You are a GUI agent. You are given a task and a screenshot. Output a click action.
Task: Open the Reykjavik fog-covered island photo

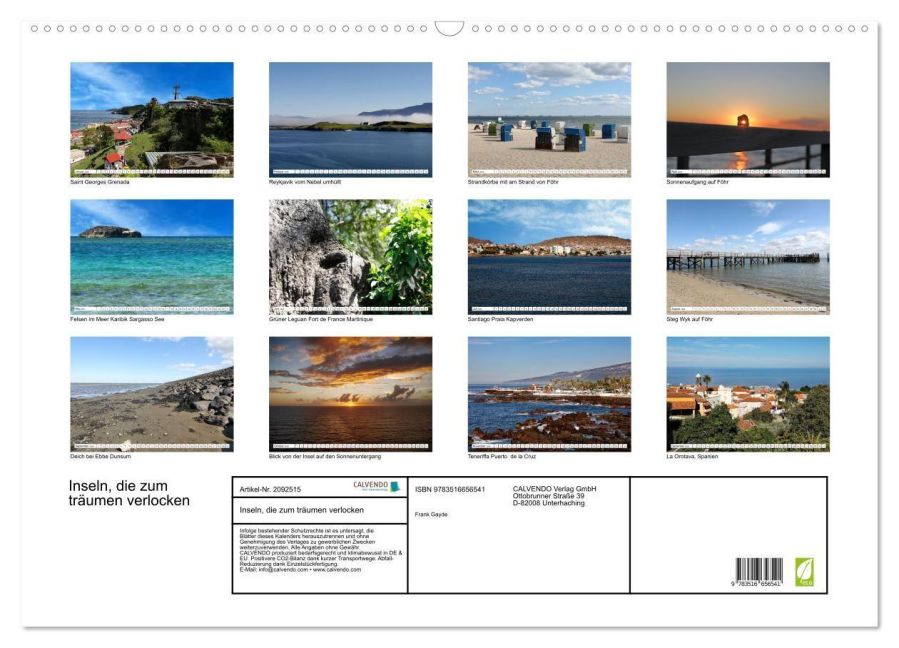point(350,119)
